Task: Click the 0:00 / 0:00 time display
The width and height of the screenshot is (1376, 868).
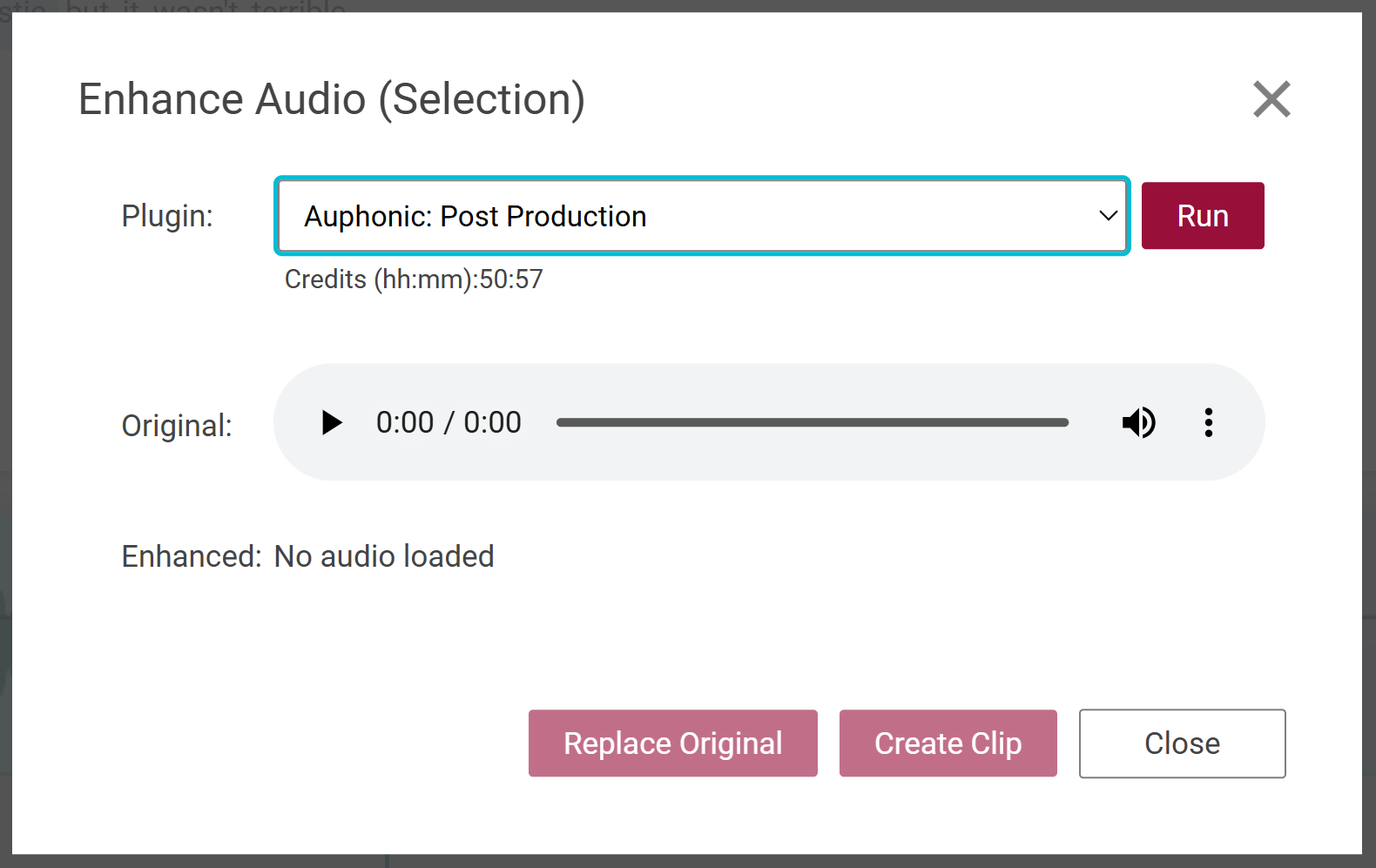Action: (x=449, y=423)
